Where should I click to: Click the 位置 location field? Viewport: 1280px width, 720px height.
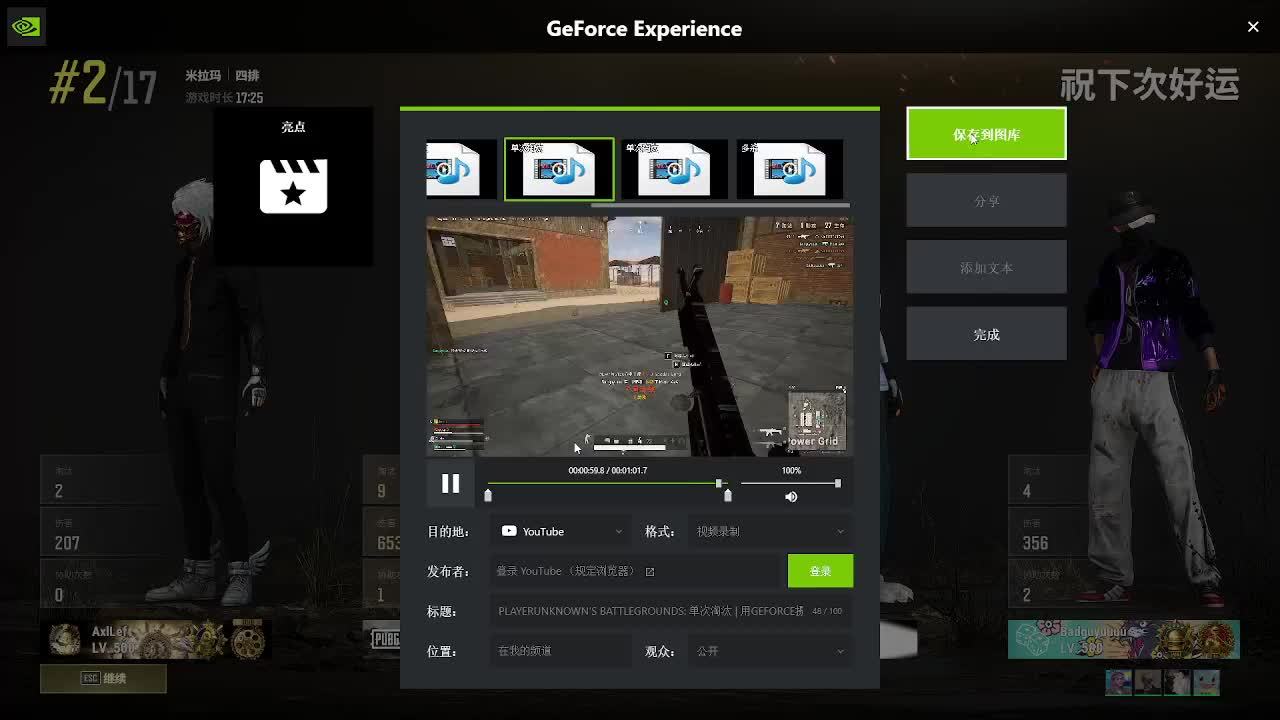[561, 651]
